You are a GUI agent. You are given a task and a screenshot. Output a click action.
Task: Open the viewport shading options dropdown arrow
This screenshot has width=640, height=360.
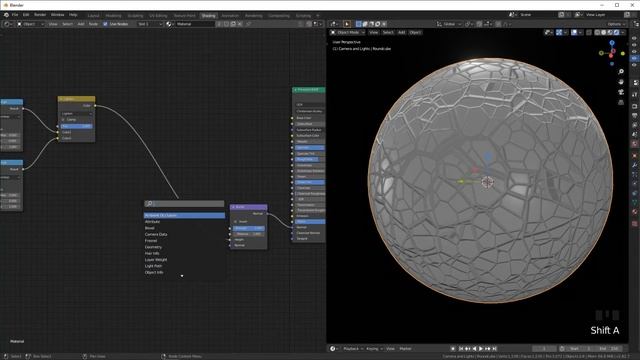point(623,32)
